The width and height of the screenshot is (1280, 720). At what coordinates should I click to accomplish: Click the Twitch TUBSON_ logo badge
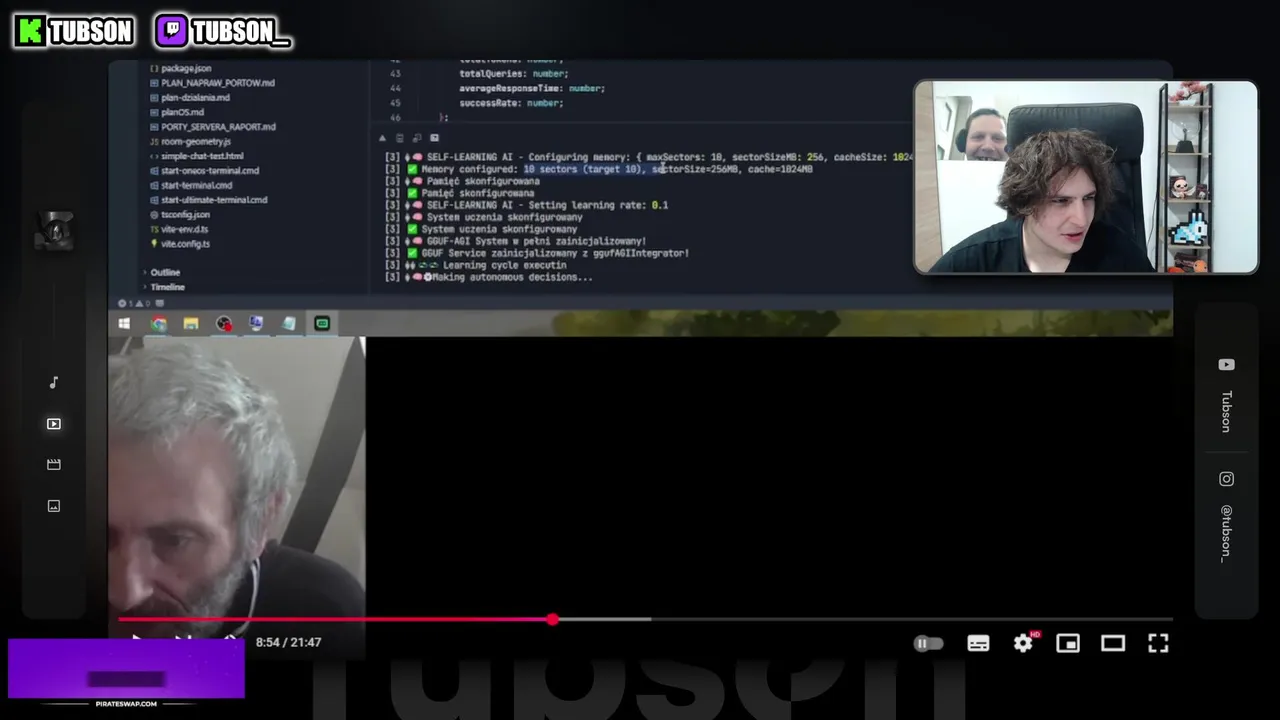click(x=223, y=31)
